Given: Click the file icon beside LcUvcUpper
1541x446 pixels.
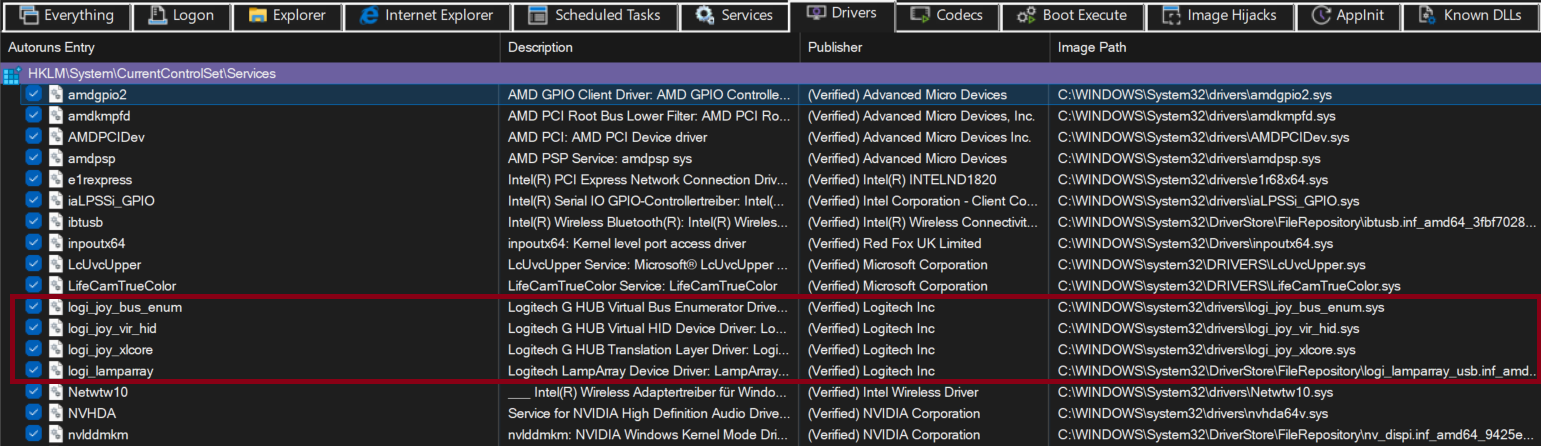Looking at the screenshot, I should click(56, 265).
